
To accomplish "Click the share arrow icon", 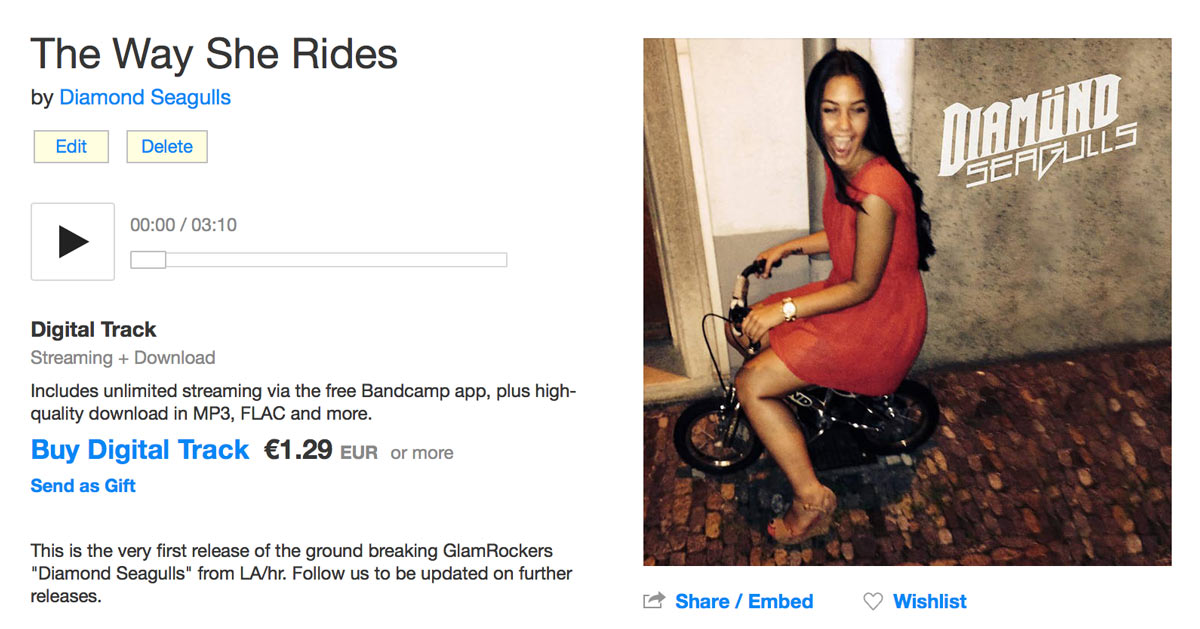I will point(654,601).
